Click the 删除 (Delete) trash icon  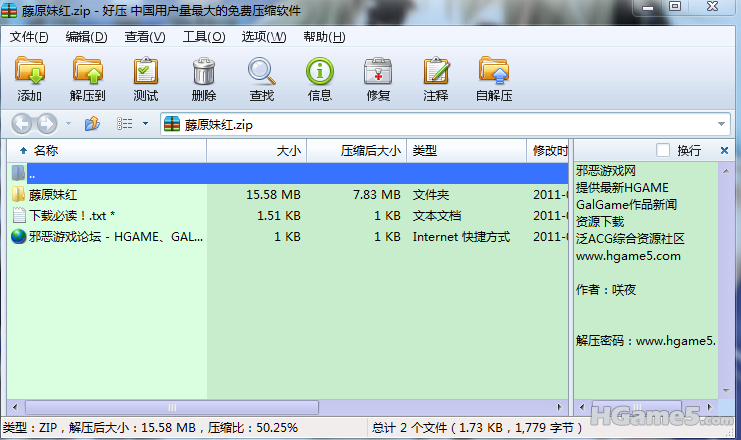pyautogui.click(x=203, y=78)
